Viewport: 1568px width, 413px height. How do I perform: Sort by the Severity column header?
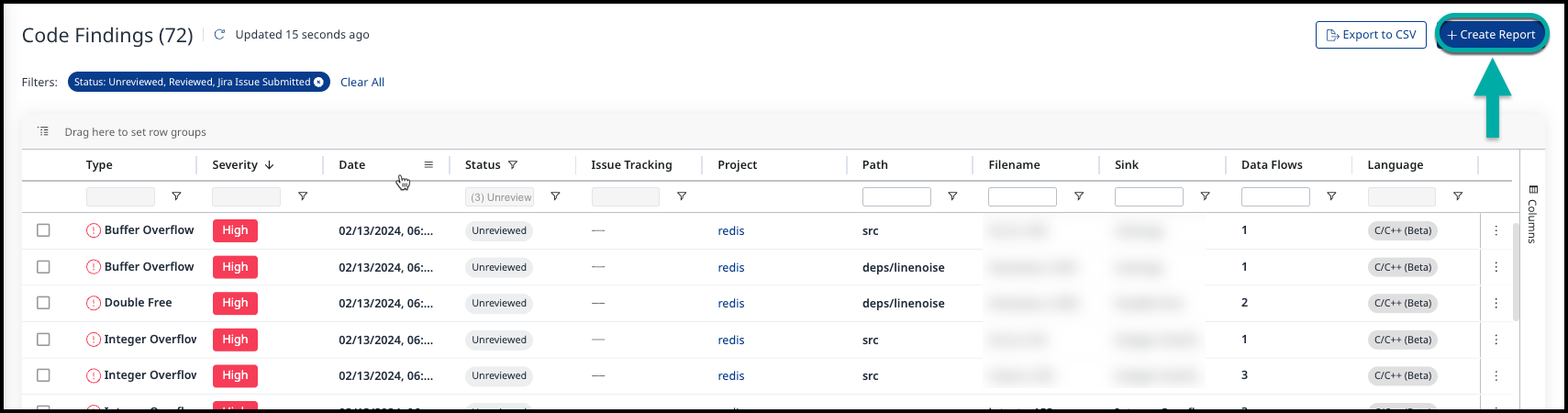235,165
